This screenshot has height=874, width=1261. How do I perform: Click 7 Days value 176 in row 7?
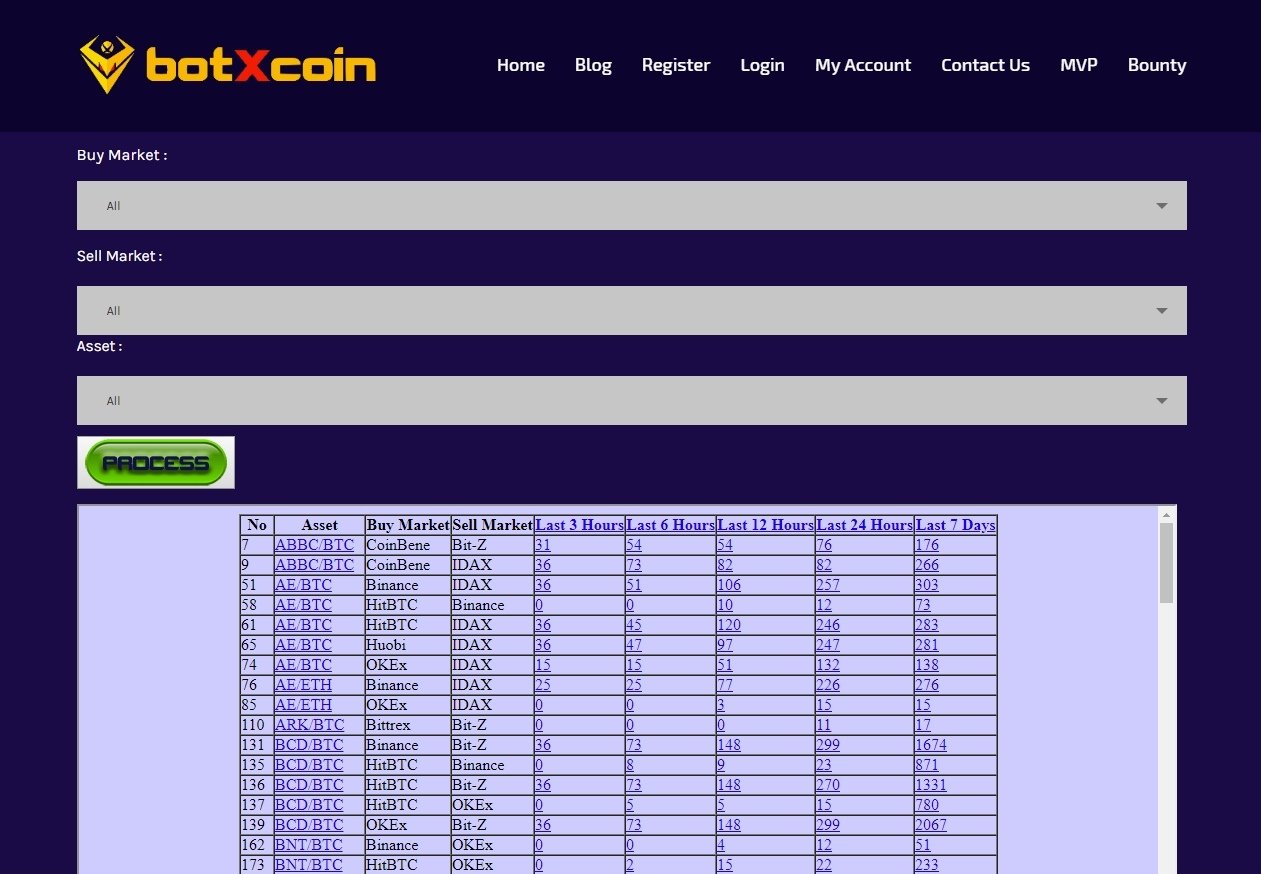click(x=927, y=545)
